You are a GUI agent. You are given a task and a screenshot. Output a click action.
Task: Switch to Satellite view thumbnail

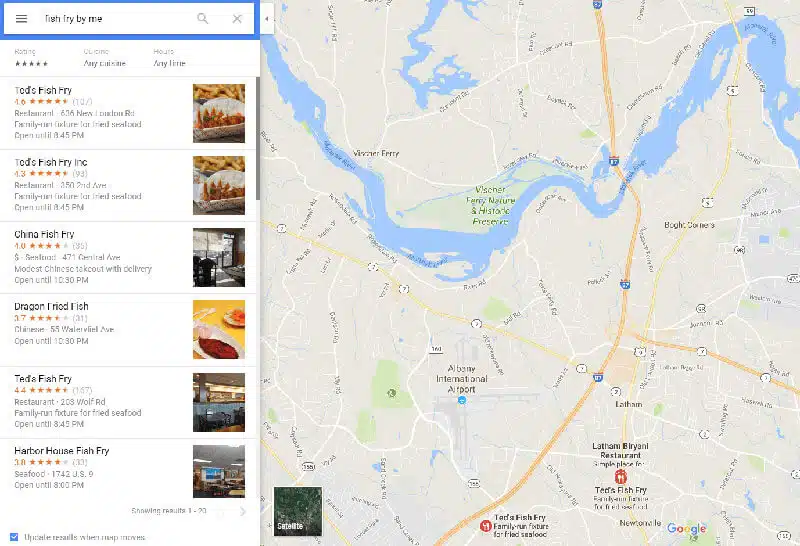click(298, 511)
